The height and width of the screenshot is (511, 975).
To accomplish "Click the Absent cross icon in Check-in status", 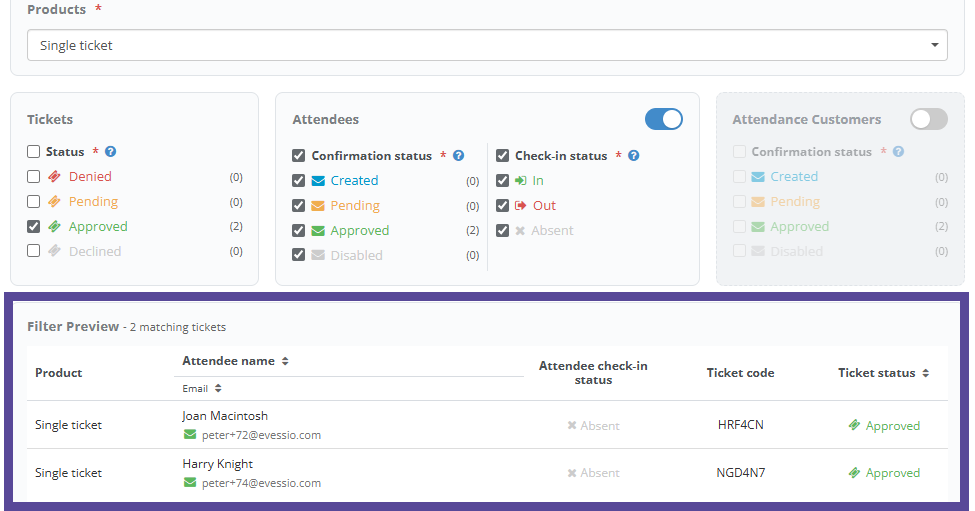I will [520, 231].
